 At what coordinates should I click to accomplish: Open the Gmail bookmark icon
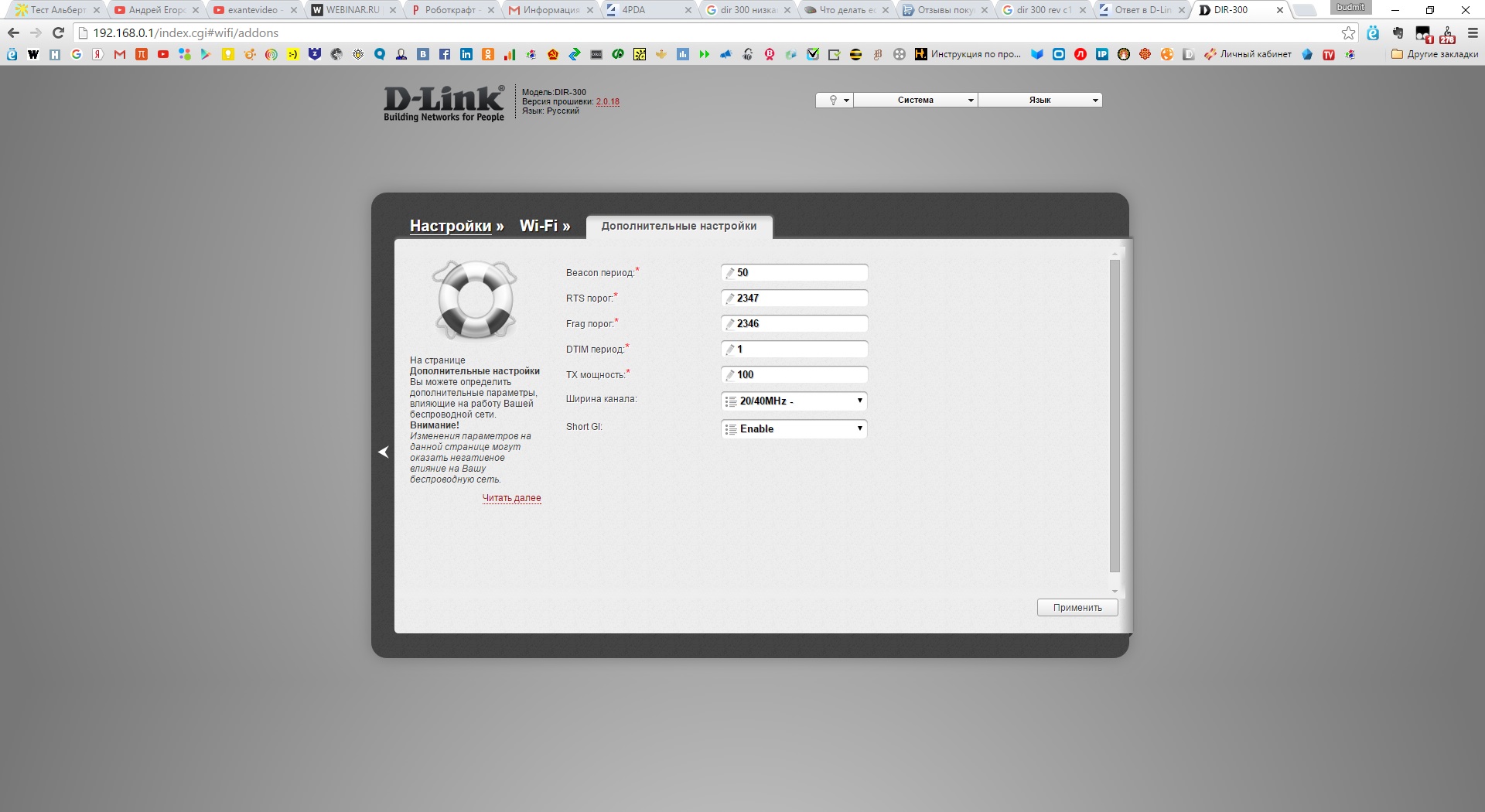120,54
